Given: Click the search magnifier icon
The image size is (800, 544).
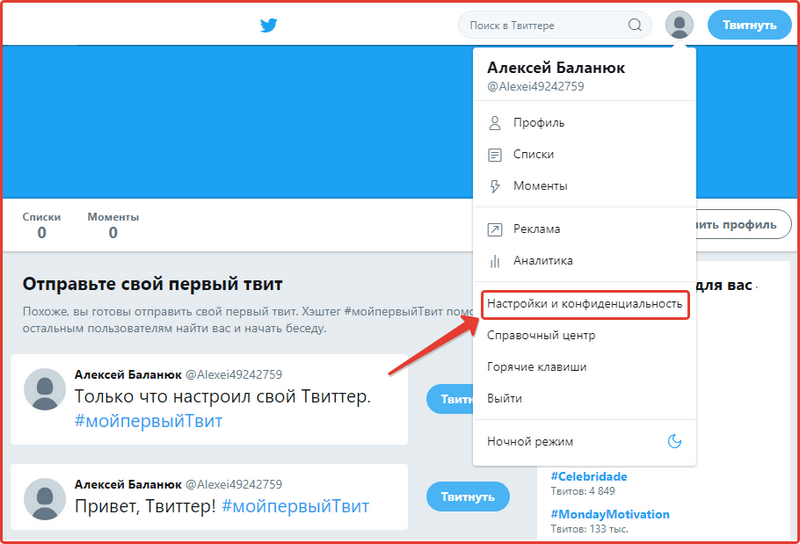Looking at the screenshot, I should [x=635, y=24].
